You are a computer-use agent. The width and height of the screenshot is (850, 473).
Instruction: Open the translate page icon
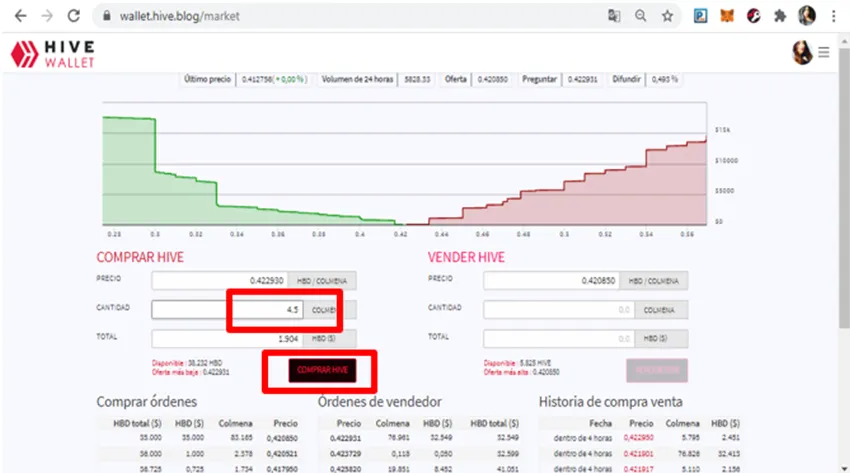point(614,16)
